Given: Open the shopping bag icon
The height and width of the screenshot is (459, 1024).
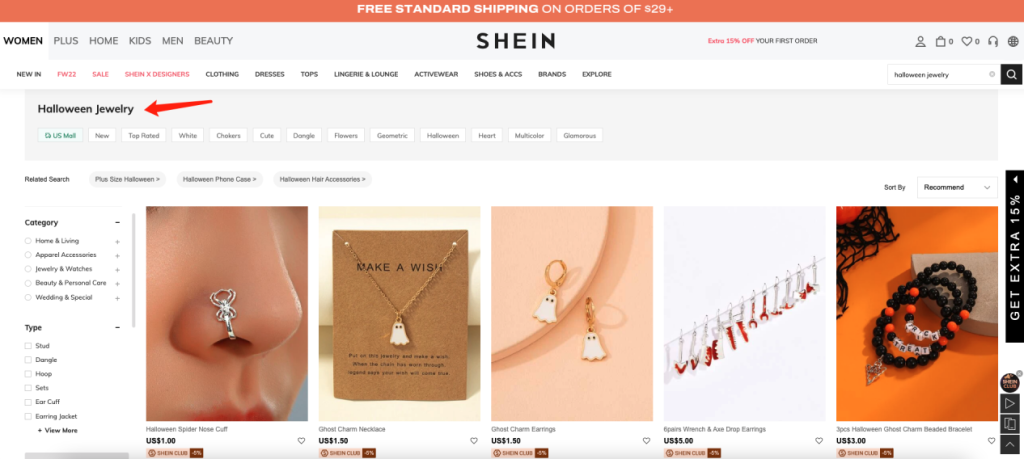Looking at the screenshot, I should pyautogui.click(x=940, y=41).
